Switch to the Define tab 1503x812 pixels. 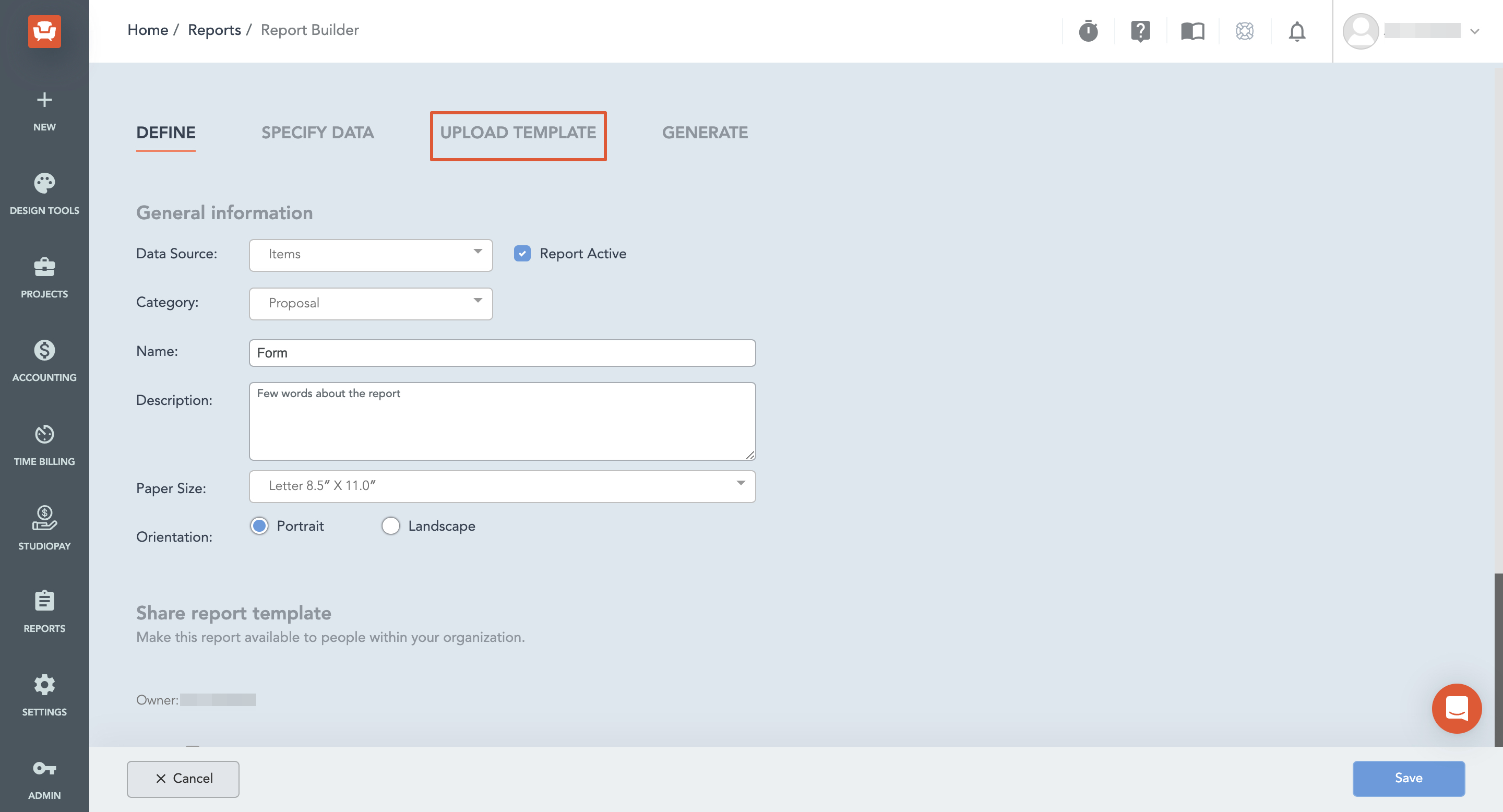166,133
